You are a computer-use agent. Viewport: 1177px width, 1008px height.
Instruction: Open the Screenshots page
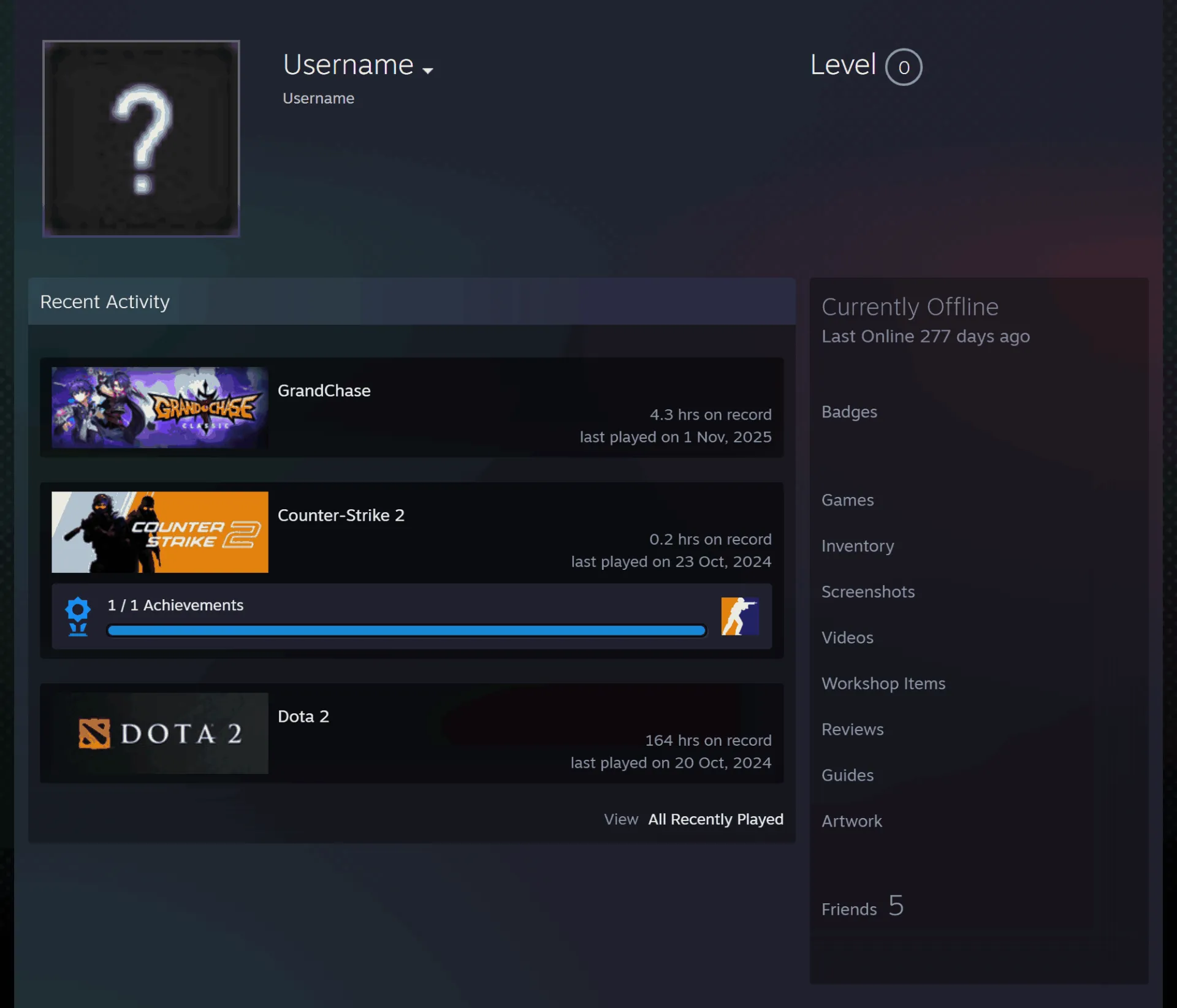point(868,592)
